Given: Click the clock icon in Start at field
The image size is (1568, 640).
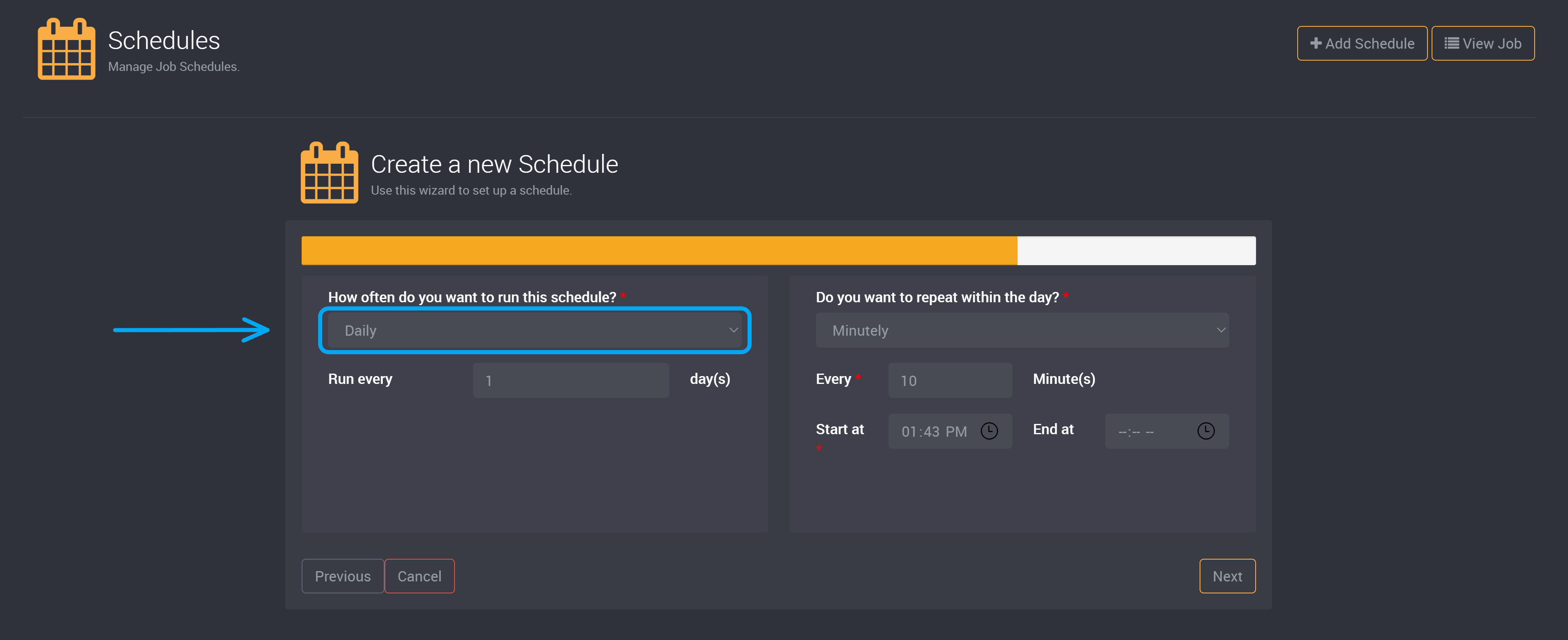Looking at the screenshot, I should point(989,431).
